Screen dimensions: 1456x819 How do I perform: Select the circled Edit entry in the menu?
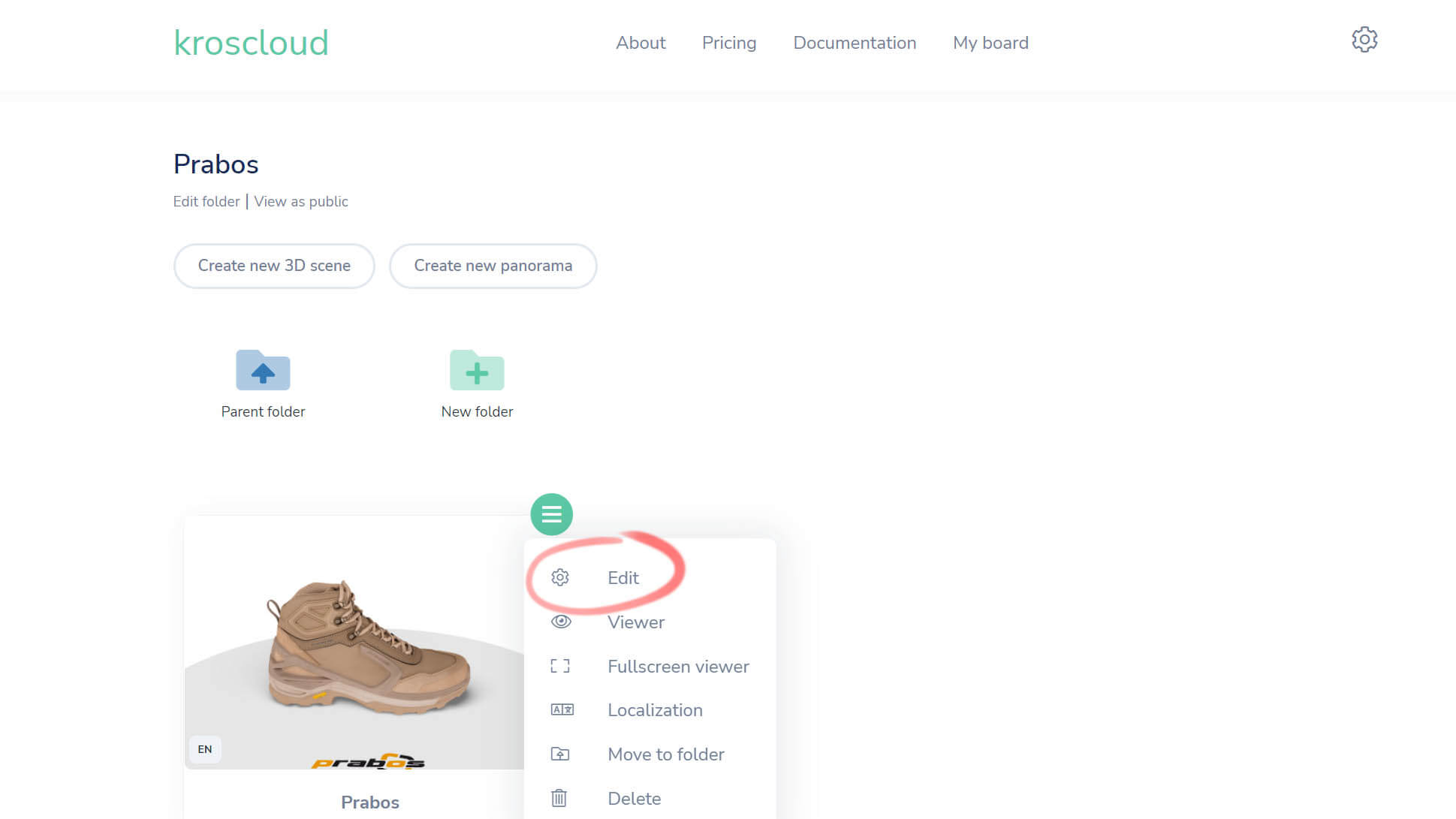(x=623, y=577)
